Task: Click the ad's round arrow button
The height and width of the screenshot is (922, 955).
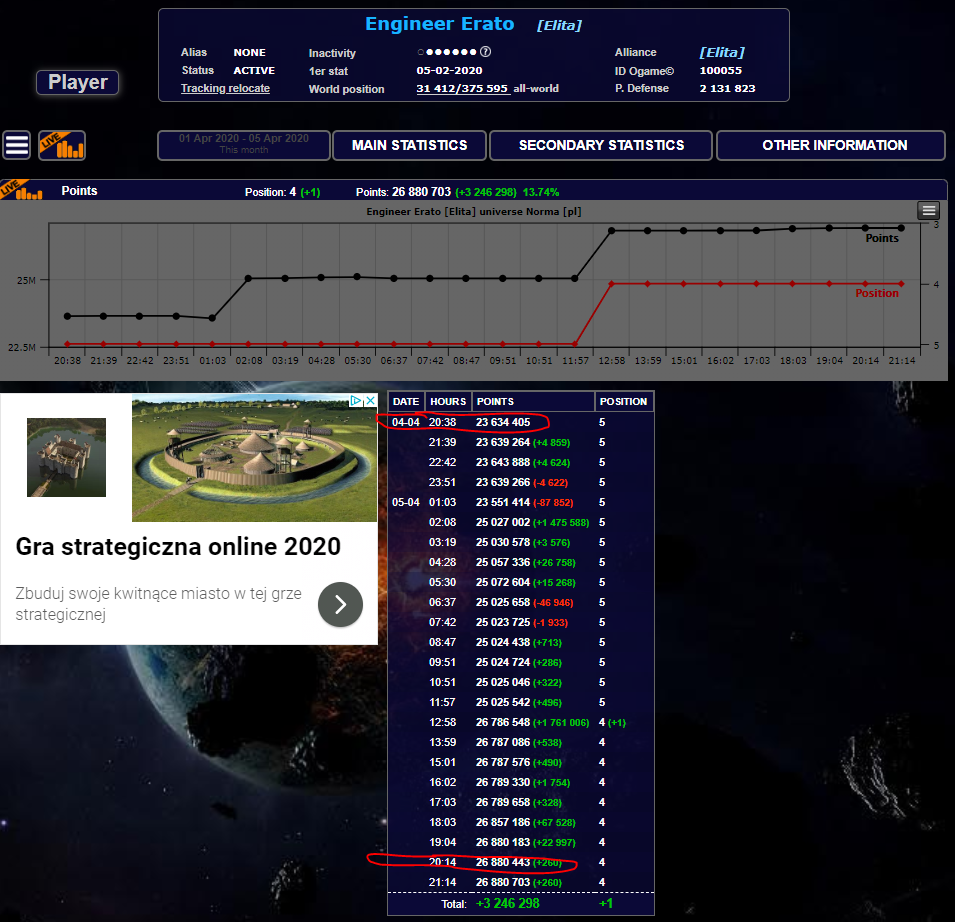Action: 340,604
